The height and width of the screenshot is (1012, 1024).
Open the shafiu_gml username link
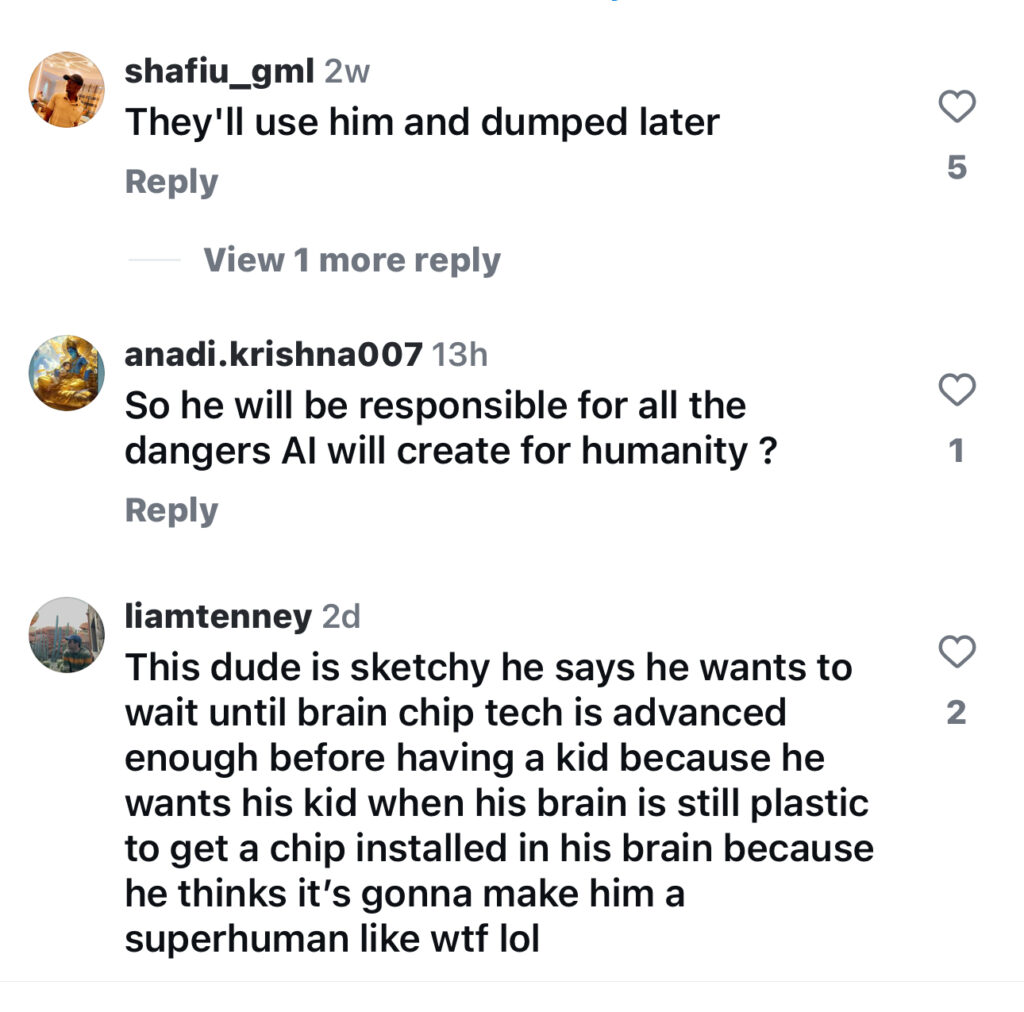point(219,72)
